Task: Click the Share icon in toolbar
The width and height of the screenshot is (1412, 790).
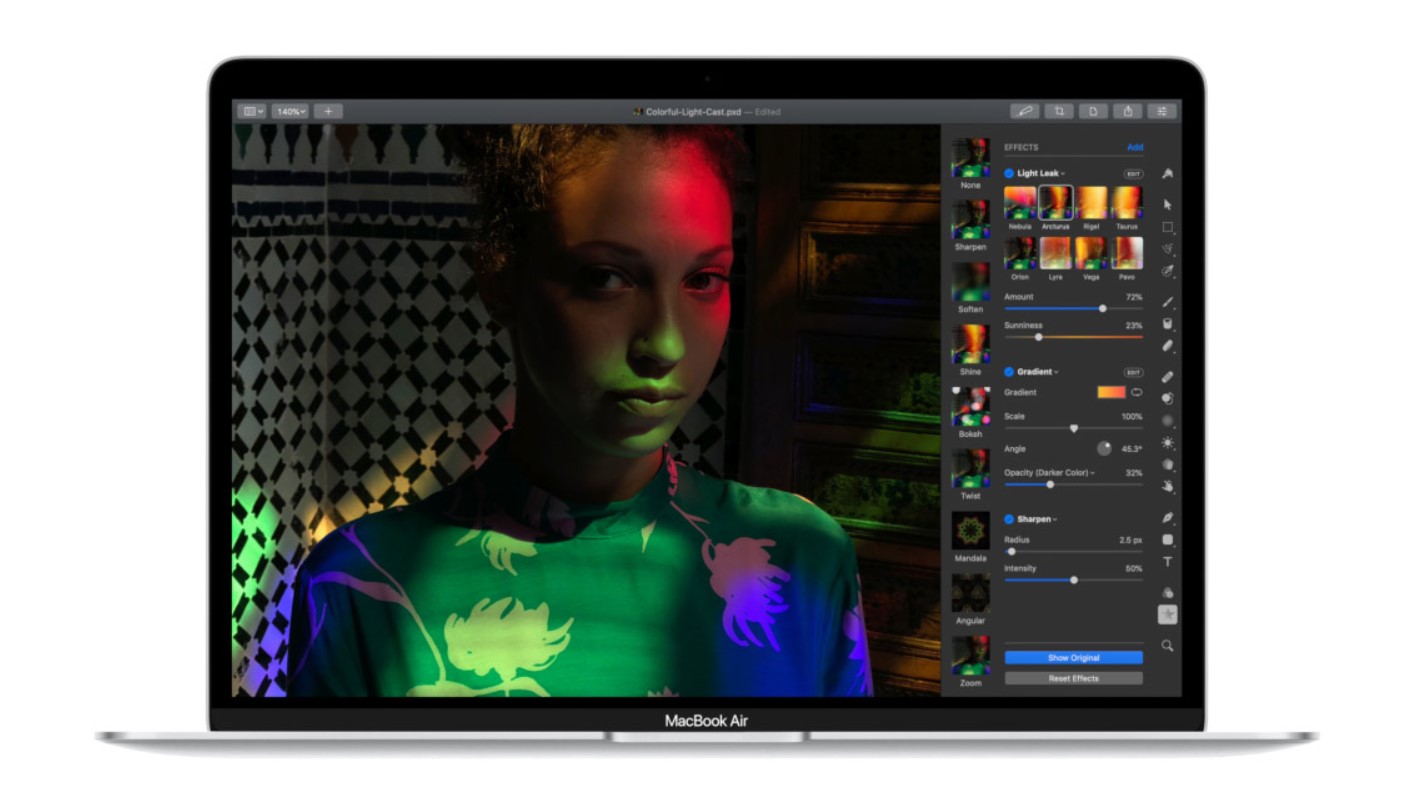Action: [x=1128, y=111]
